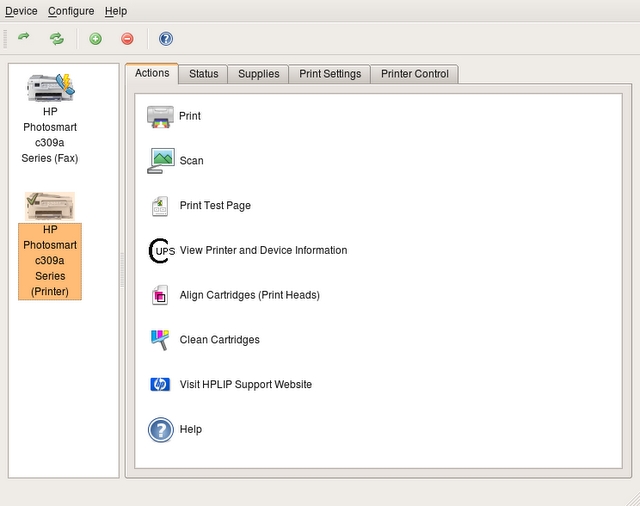Remove the device with the red minus icon
Viewport: 640px width, 506px height.
[x=127, y=39]
